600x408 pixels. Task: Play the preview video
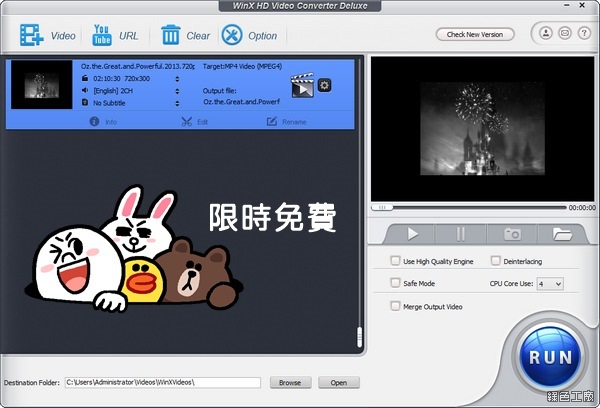(x=412, y=234)
